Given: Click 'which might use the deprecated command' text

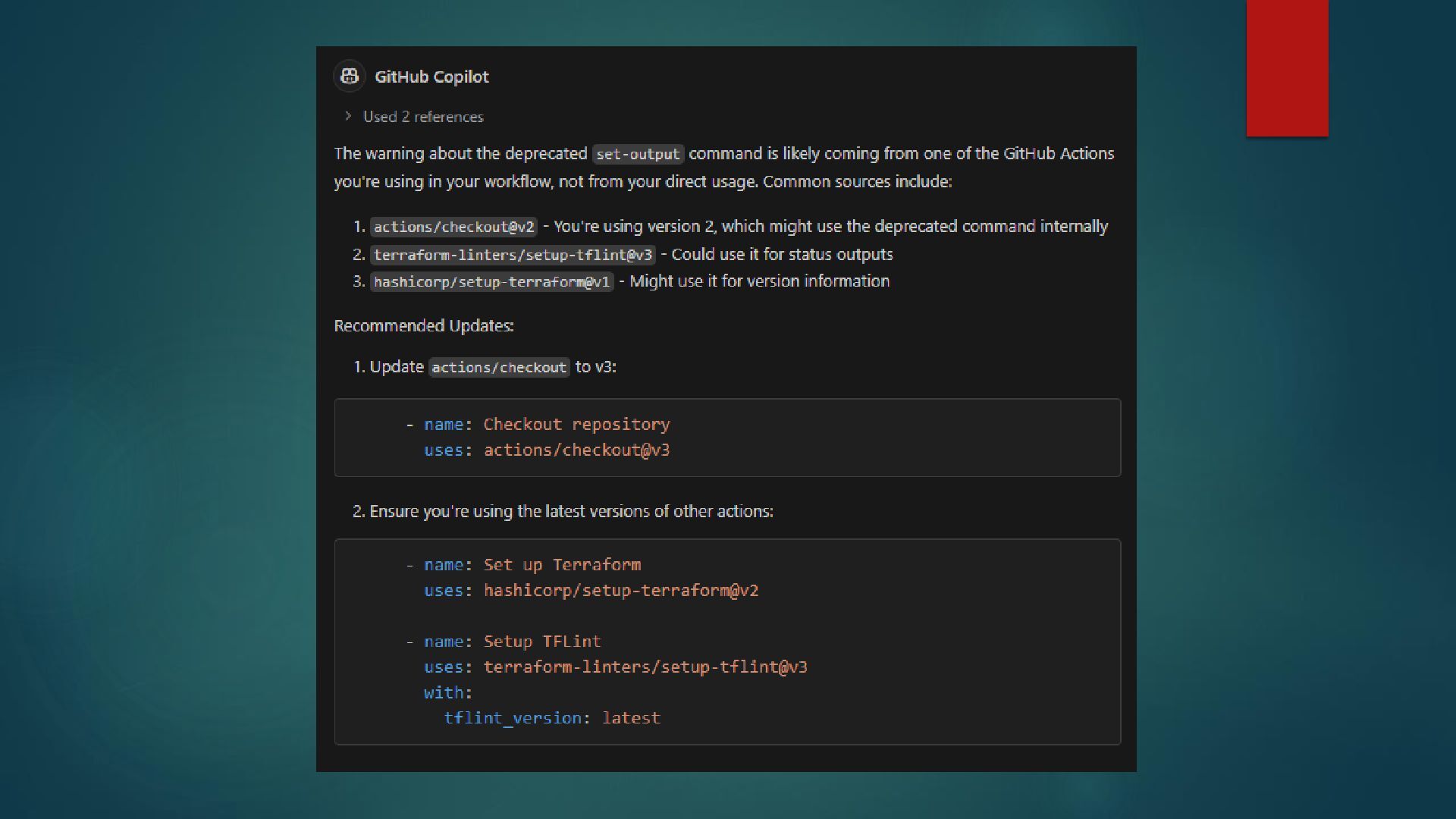Looking at the screenshot, I should click(878, 227).
